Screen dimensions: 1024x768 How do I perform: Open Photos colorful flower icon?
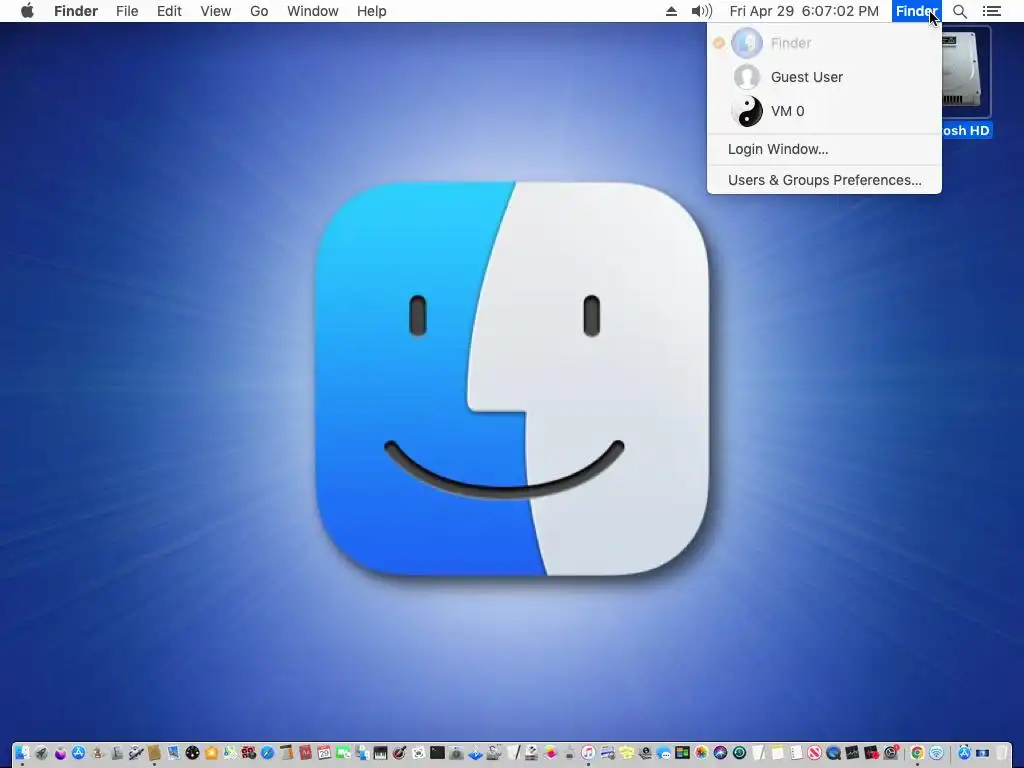coord(701,753)
